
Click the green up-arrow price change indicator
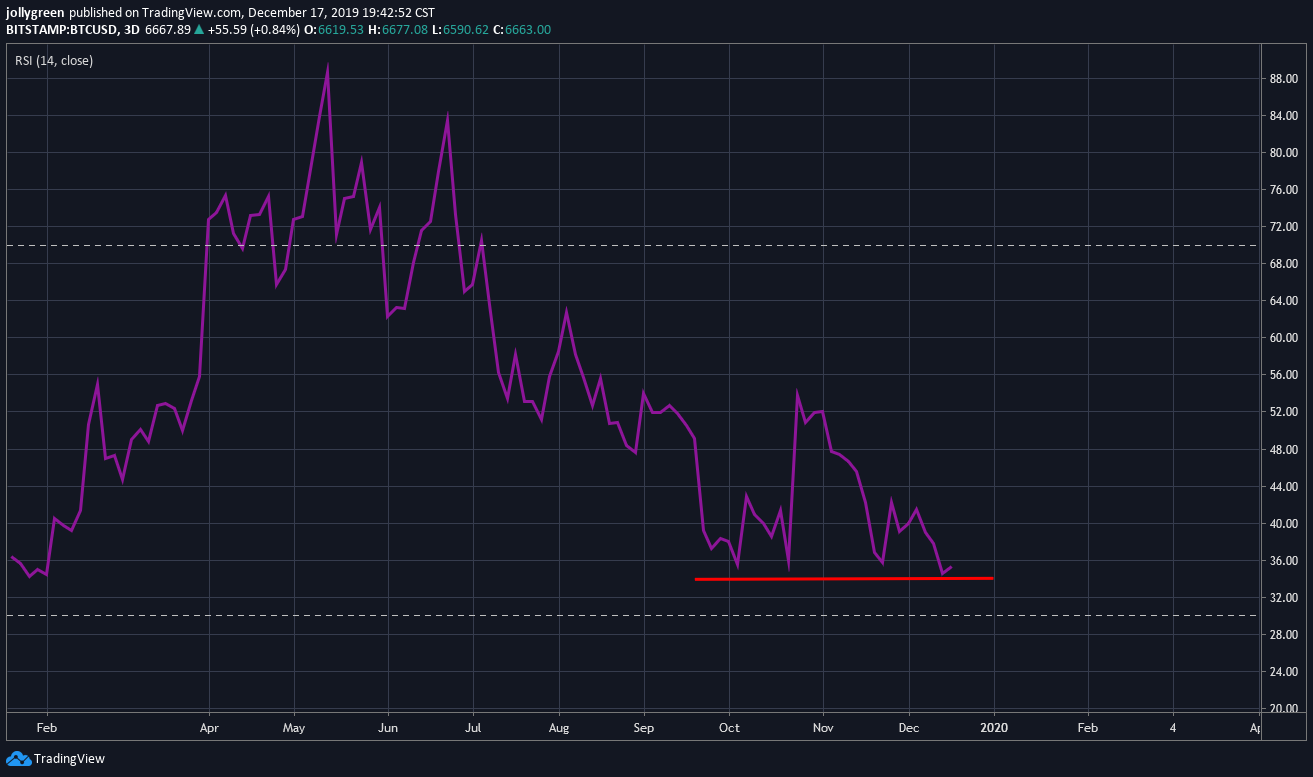pos(199,30)
